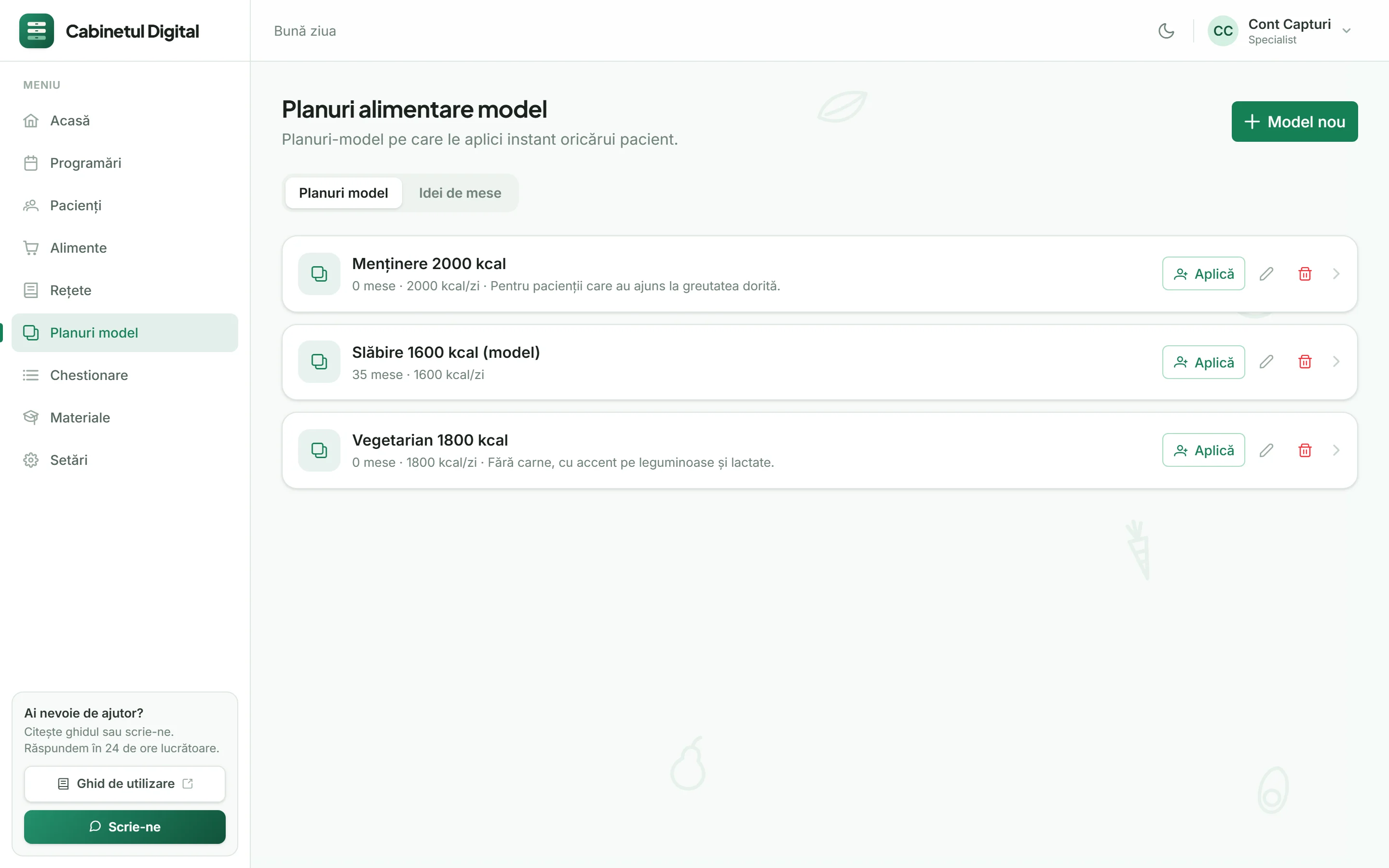Open the Ghid de utilizare link
The image size is (1389, 868).
[124, 784]
